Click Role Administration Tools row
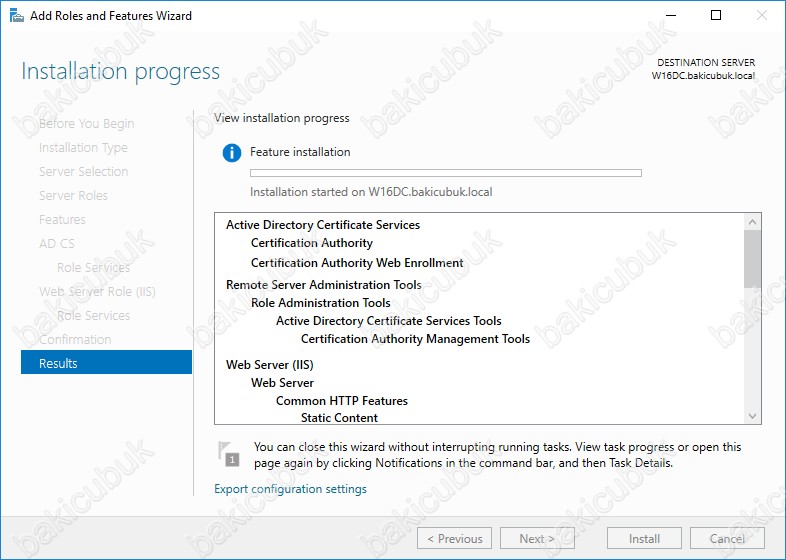The image size is (786, 560). point(320,303)
